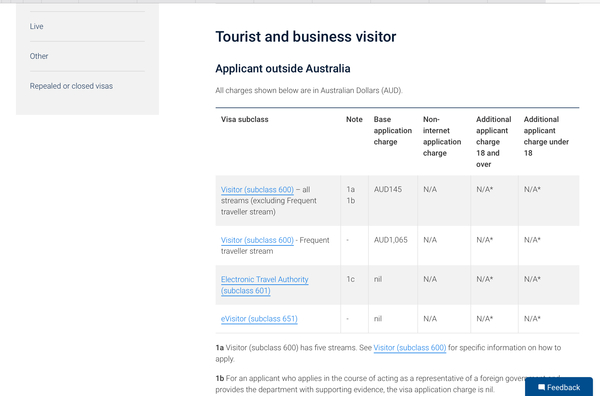This screenshot has width=600, height=396.
Task: Click the Non-internet application charge header
Action: pyautogui.click(x=442, y=136)
